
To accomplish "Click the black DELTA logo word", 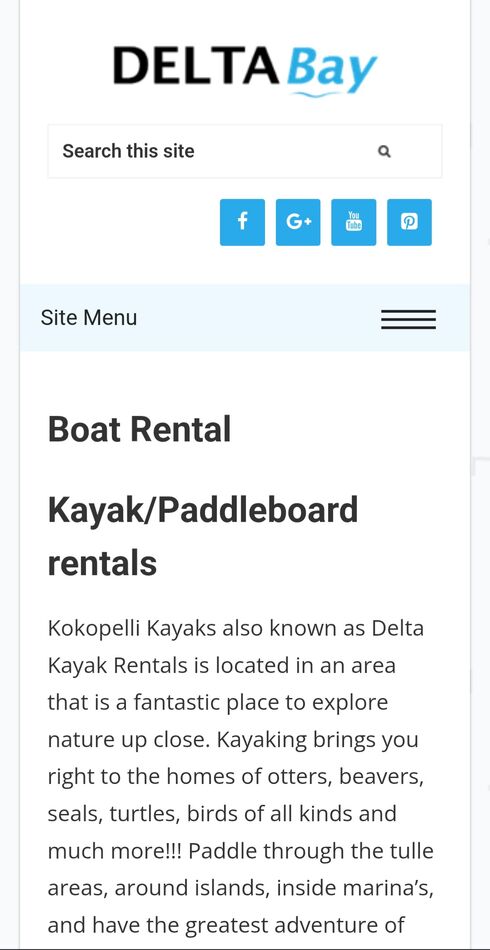I will (x=196, y=65).
